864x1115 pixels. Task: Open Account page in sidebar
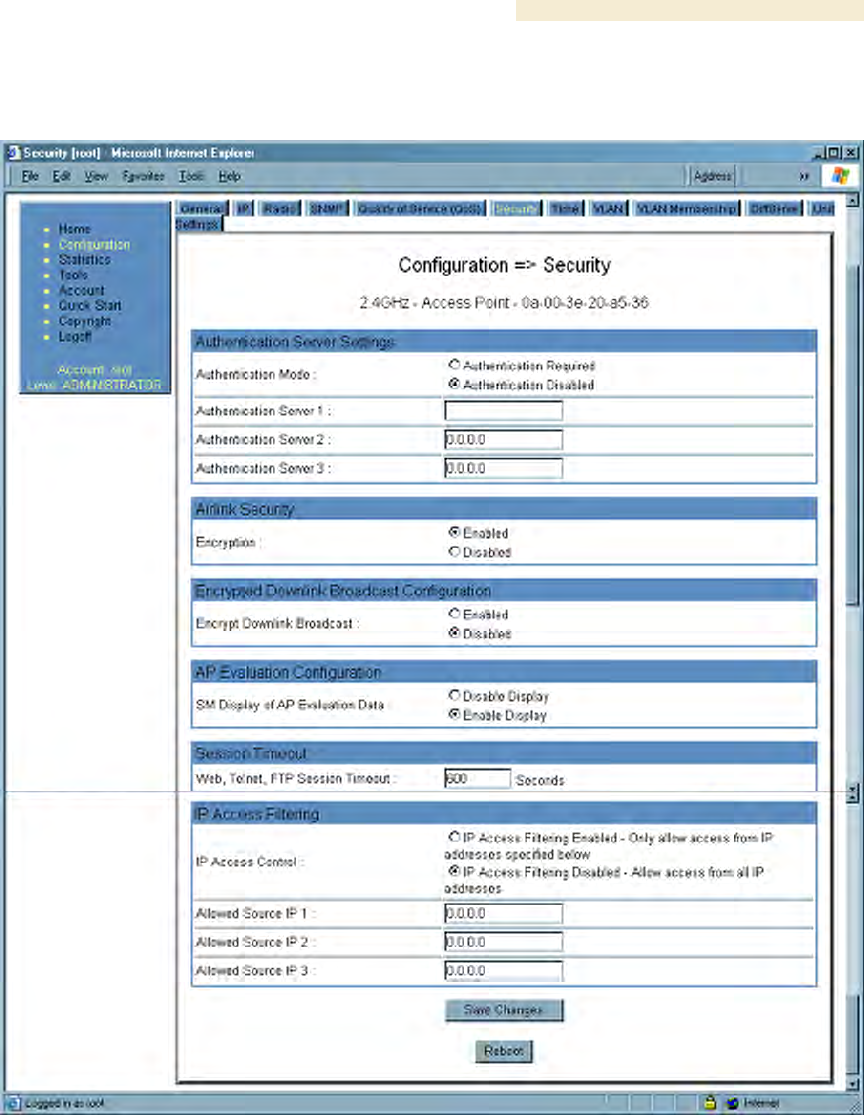coord(81,290)
